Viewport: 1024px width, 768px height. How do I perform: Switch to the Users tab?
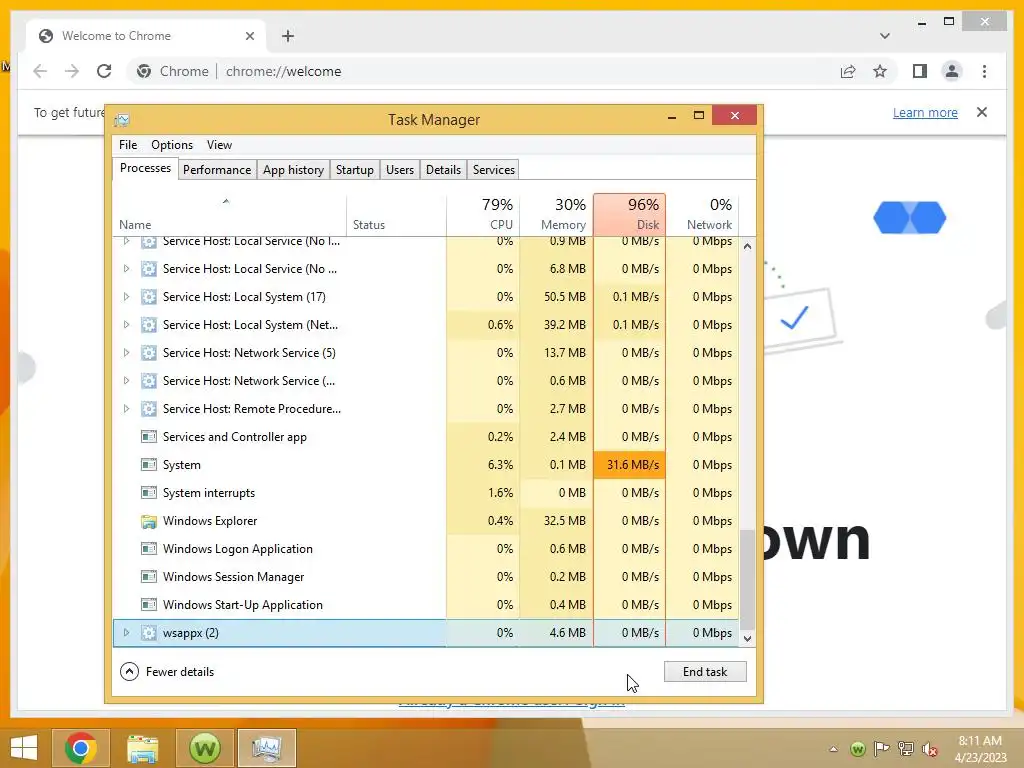[x=400, y=170]
